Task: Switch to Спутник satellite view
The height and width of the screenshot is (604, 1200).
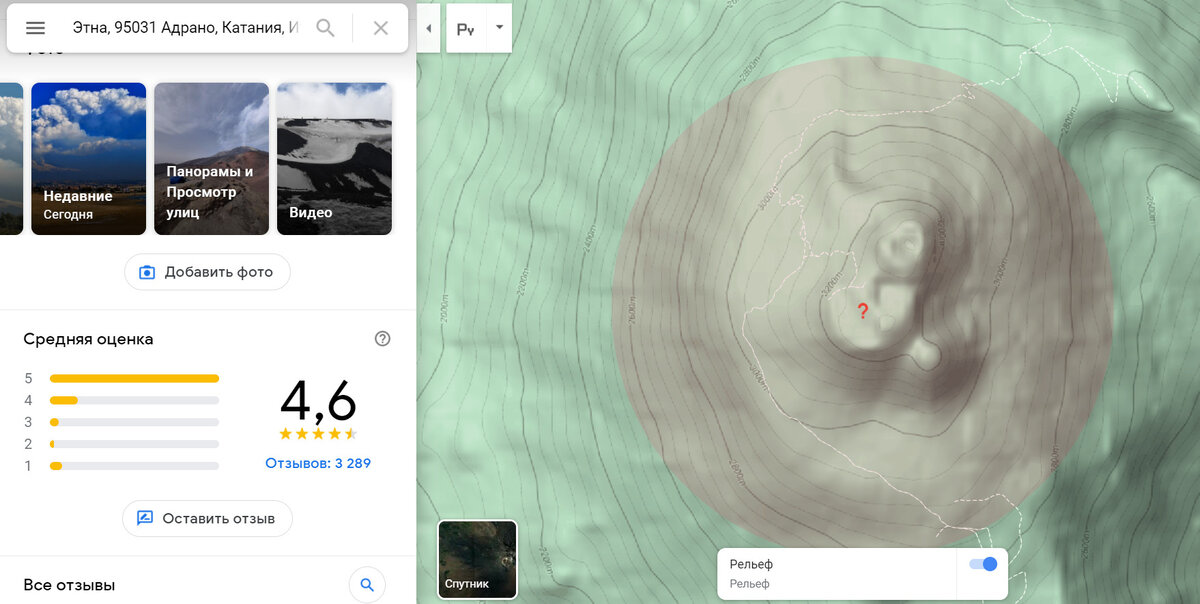Action: (x=477, y=559)
